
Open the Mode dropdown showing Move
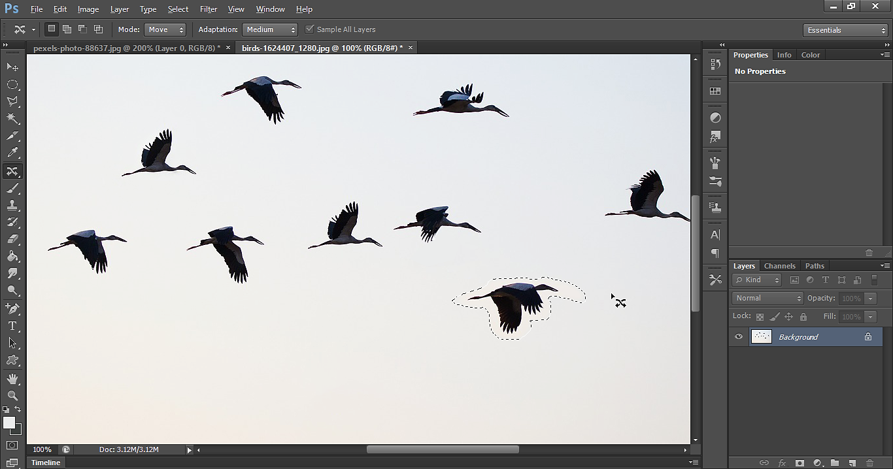pos(165,30)
